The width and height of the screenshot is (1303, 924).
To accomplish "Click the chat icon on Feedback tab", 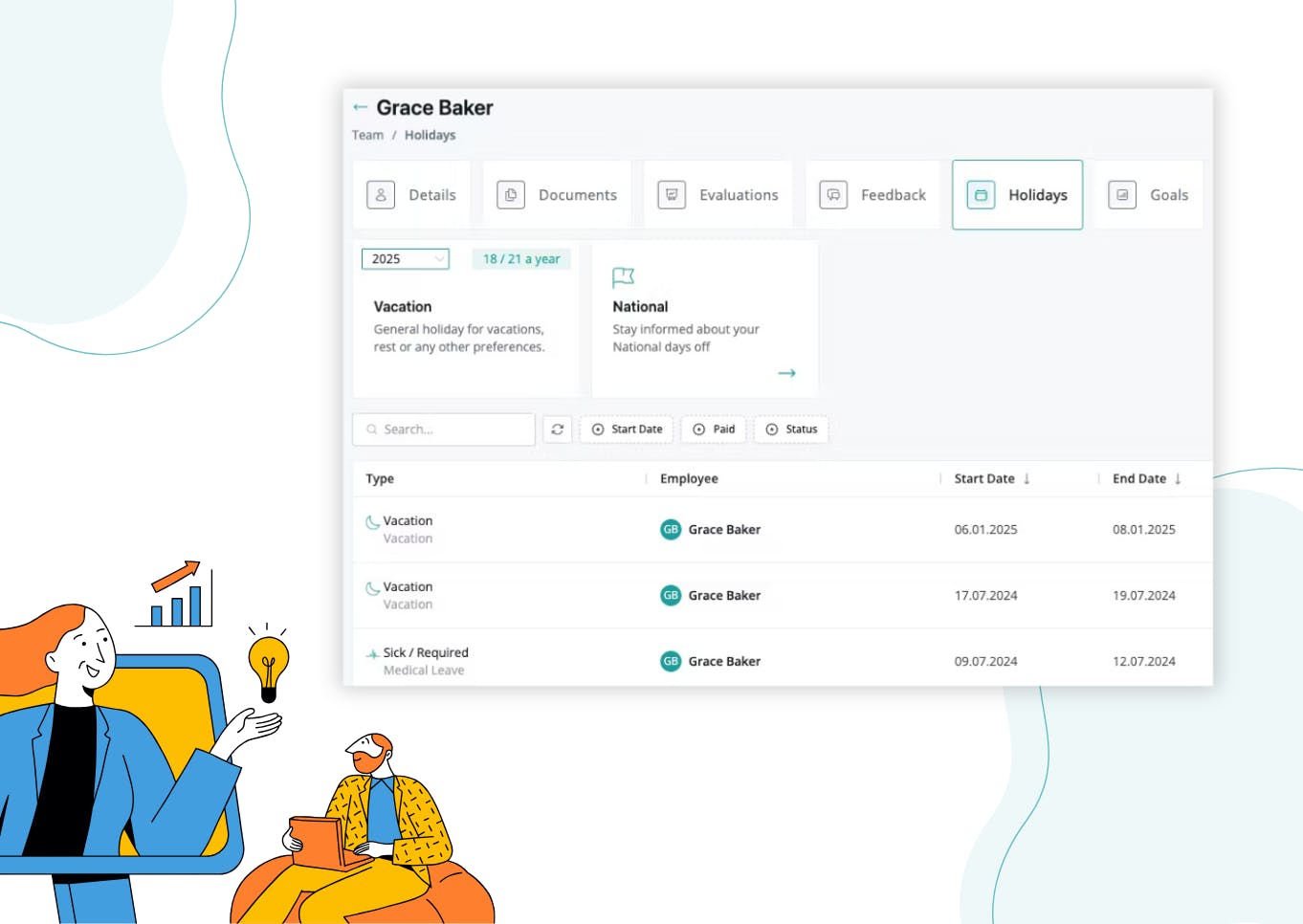I will coord(833,195).
